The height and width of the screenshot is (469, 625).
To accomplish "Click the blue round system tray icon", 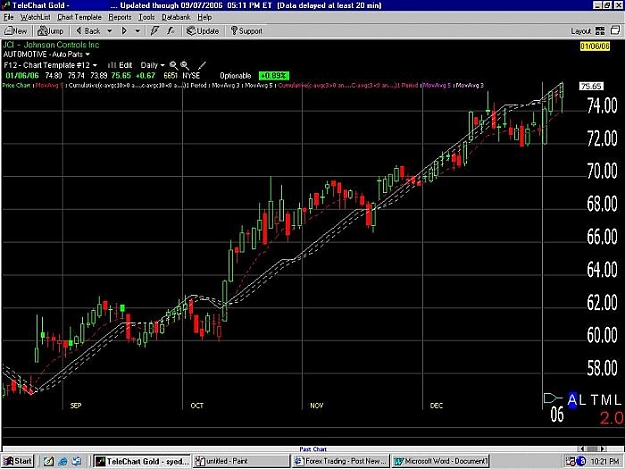I will coord(581,461).
